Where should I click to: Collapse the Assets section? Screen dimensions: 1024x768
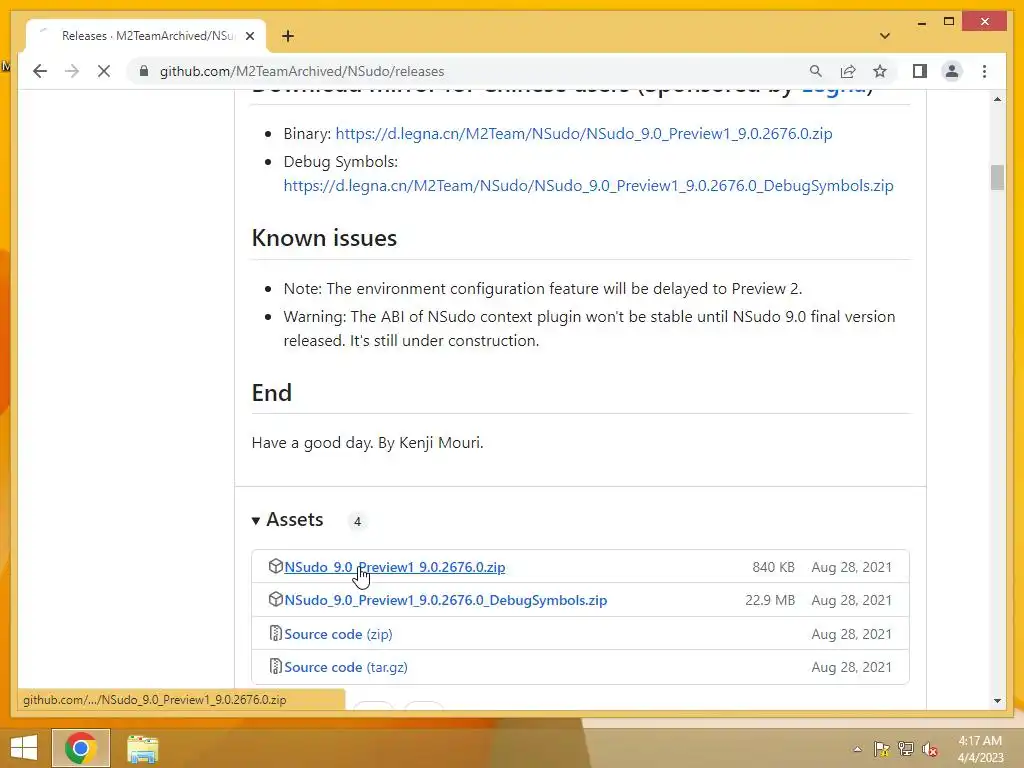[x=287, y=520]
